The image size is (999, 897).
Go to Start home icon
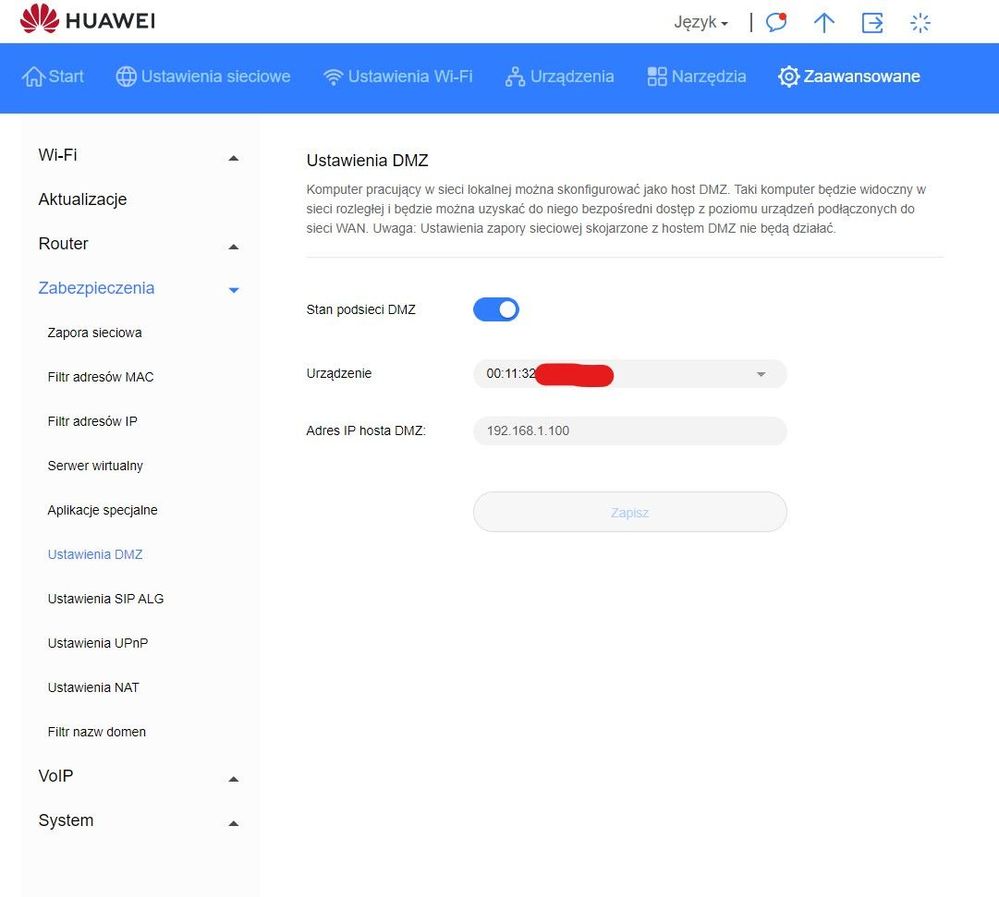point(34,77)
